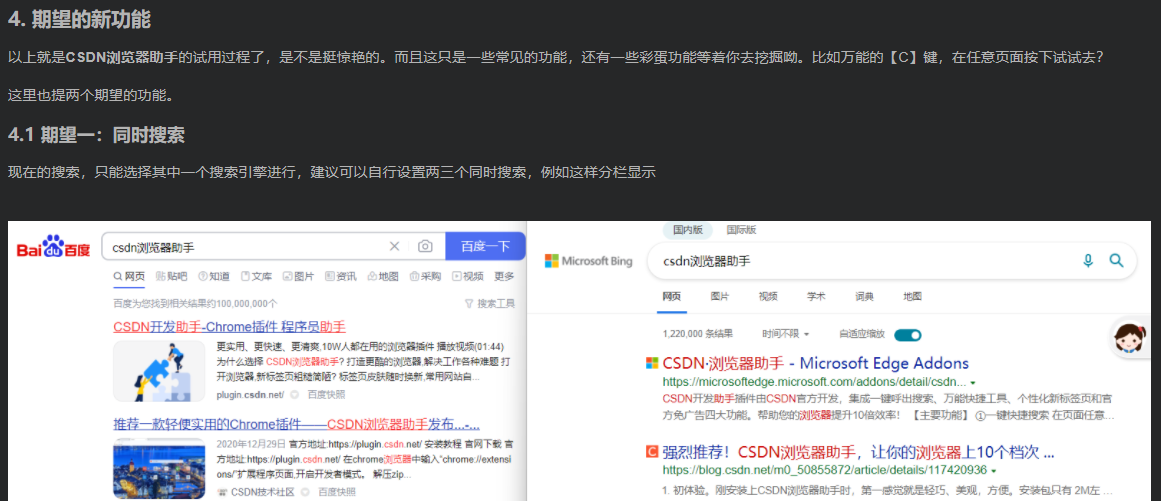Viewport: 1161px width, 501px height.
Task: Open result CSDN开发助手-Chrome插件 程序员助手
Action: point(230,326)
